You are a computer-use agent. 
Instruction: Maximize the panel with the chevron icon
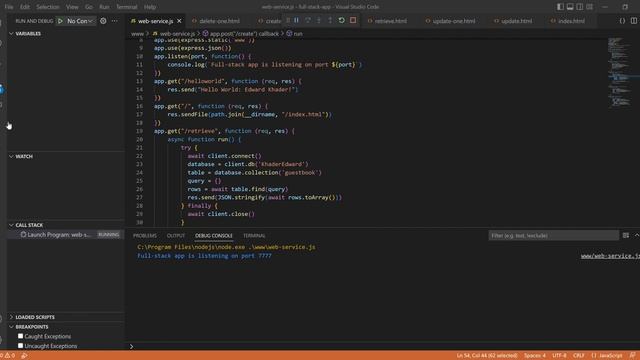(637, 236)
